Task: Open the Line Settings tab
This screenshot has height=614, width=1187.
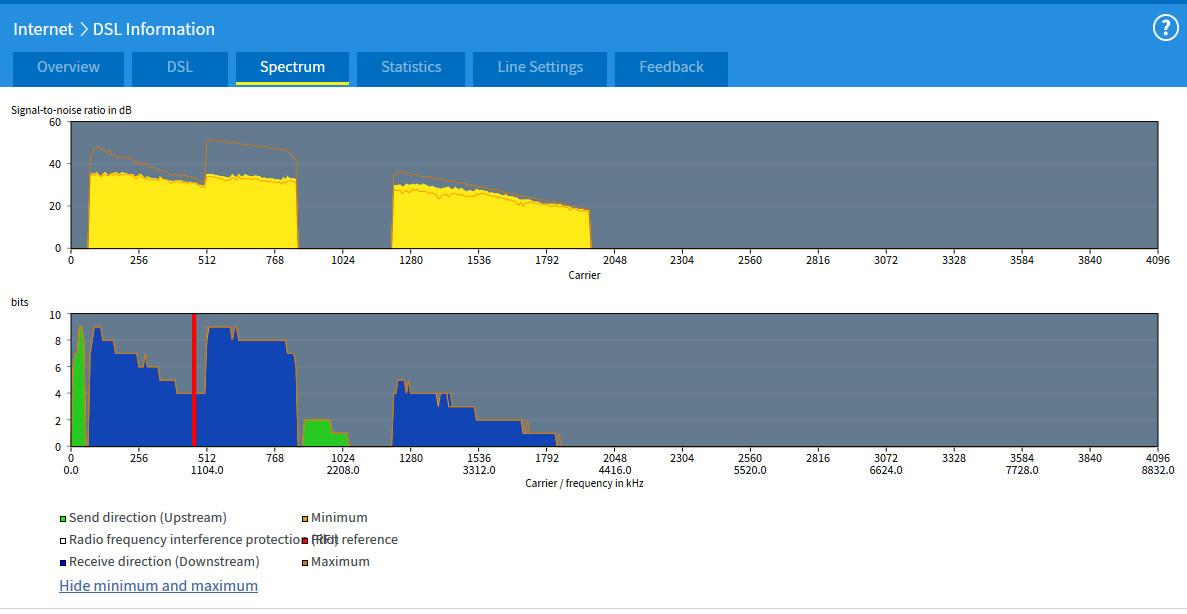Action: coord(540,67)
